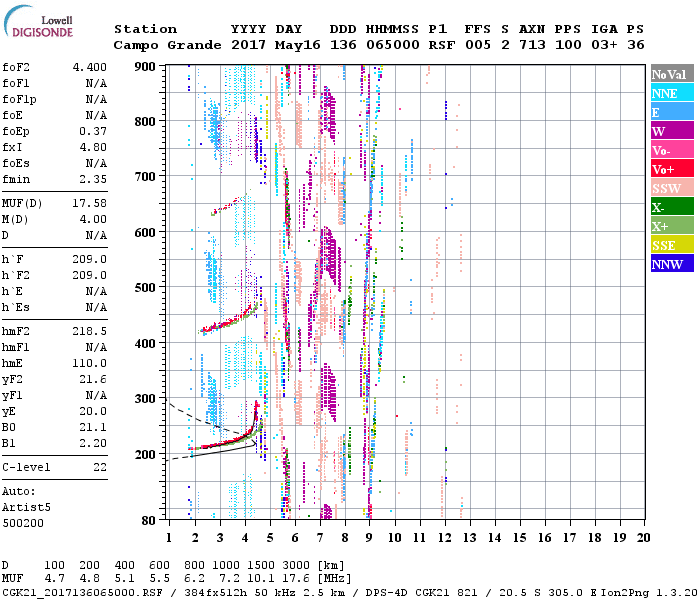
Task: Click the MUF(D) value 17.58
Action: coord(90,203)
